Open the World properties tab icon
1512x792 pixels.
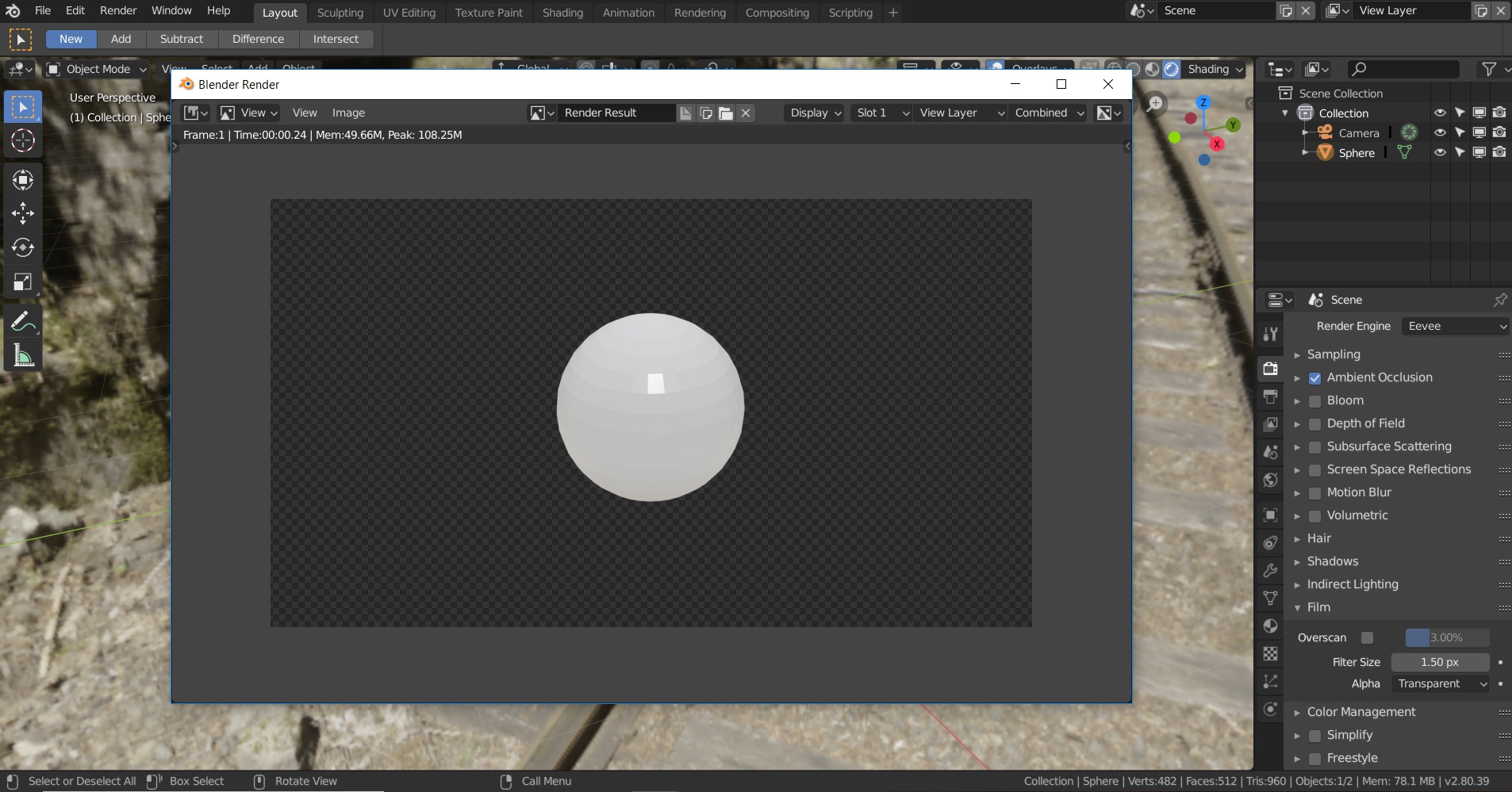pos(1271,480)
